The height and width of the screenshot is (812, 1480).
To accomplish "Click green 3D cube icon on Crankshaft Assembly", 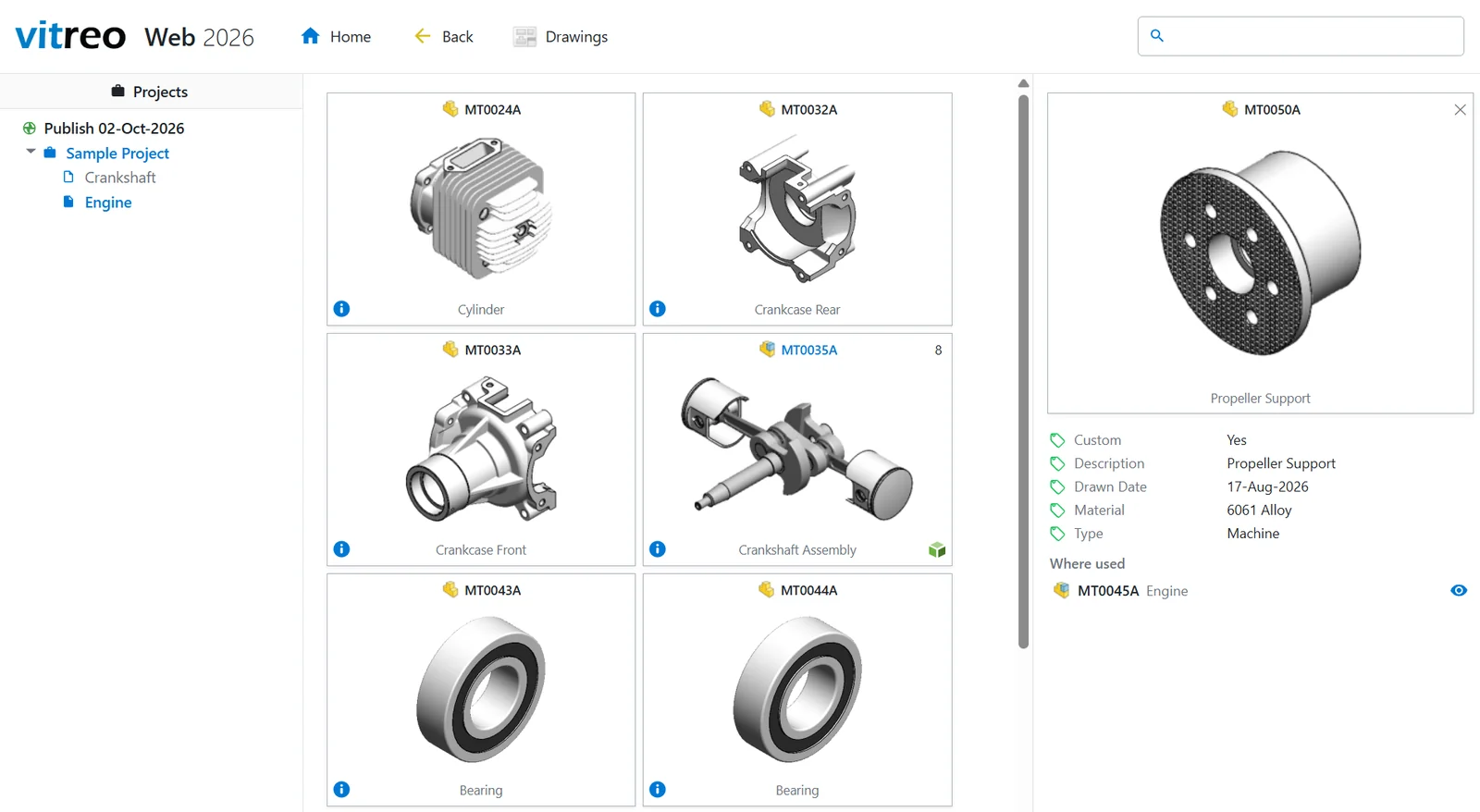I will pyautogui.click(x=937, y=549).
